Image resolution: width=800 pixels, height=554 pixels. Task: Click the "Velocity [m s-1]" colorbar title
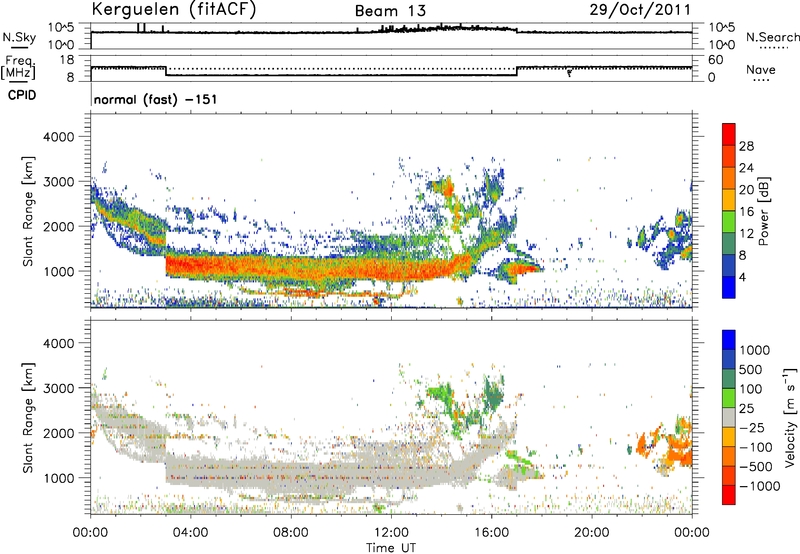790,417
